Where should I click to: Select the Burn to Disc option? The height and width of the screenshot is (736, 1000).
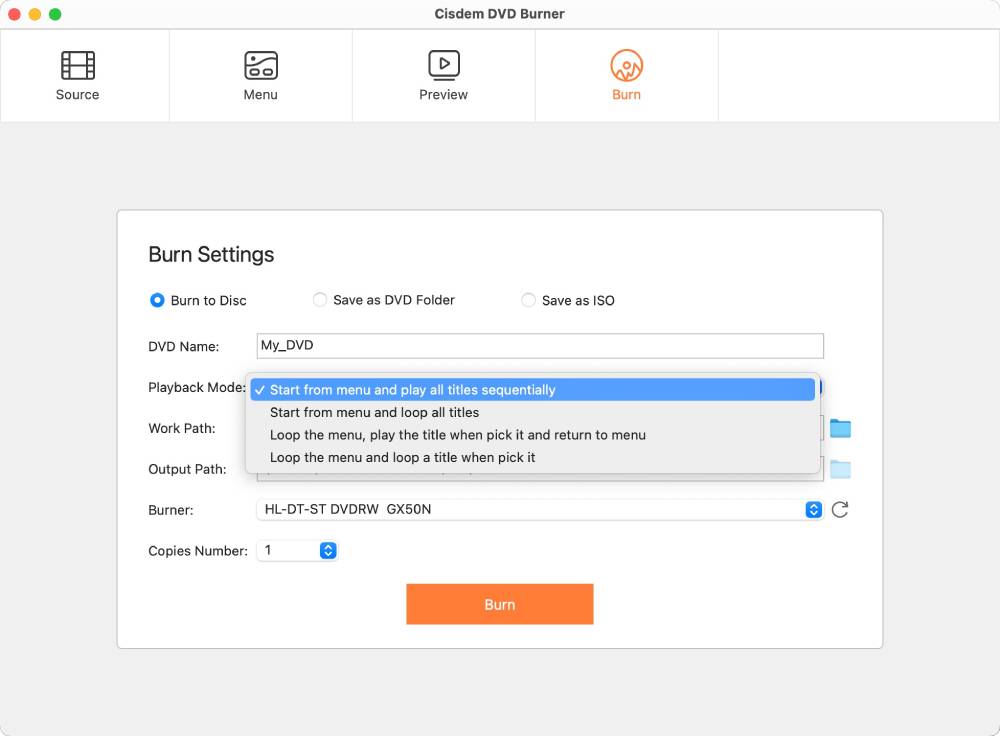pyautogui.click(x=157, y=300)
